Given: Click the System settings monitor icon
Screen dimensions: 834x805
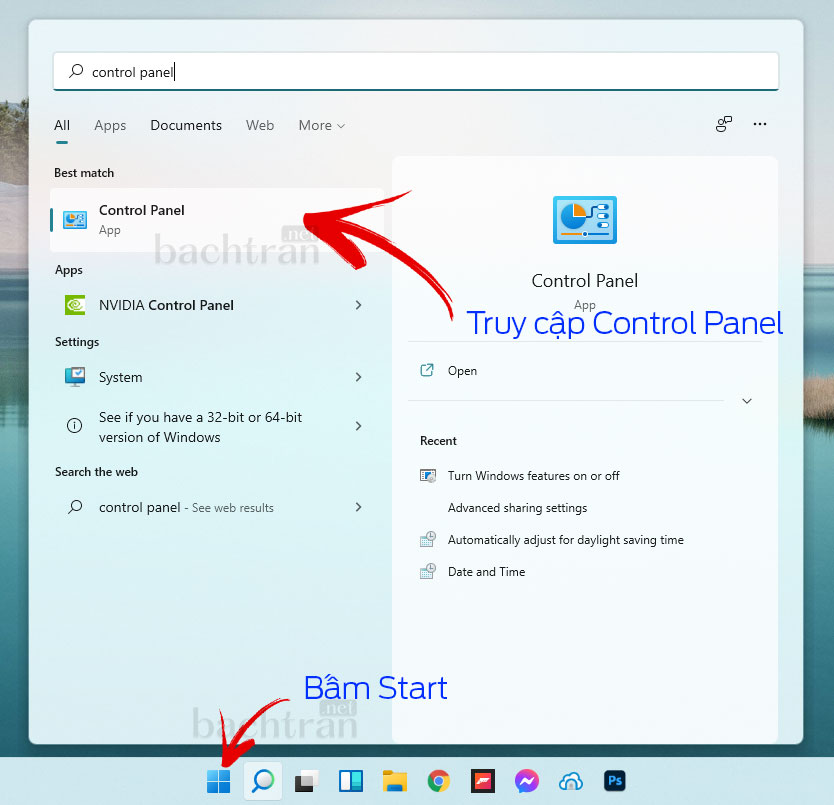Looking at the screenshot, I should click(75, 377).
